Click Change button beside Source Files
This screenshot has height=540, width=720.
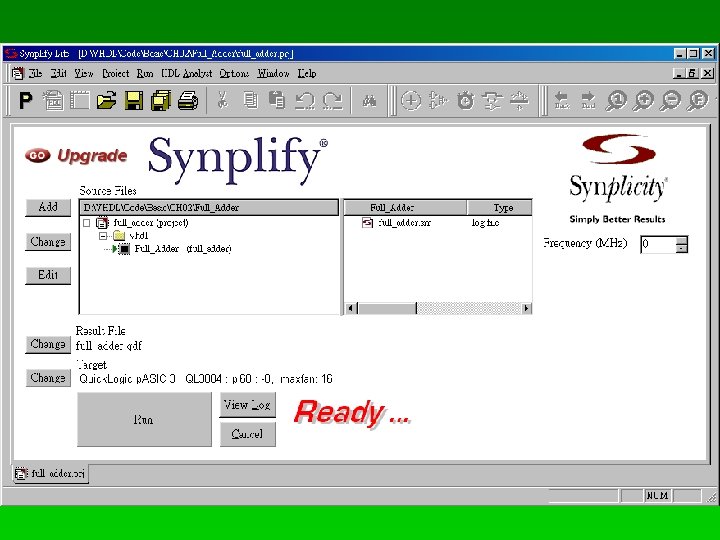pyautogui.click(x=48, y=242)
